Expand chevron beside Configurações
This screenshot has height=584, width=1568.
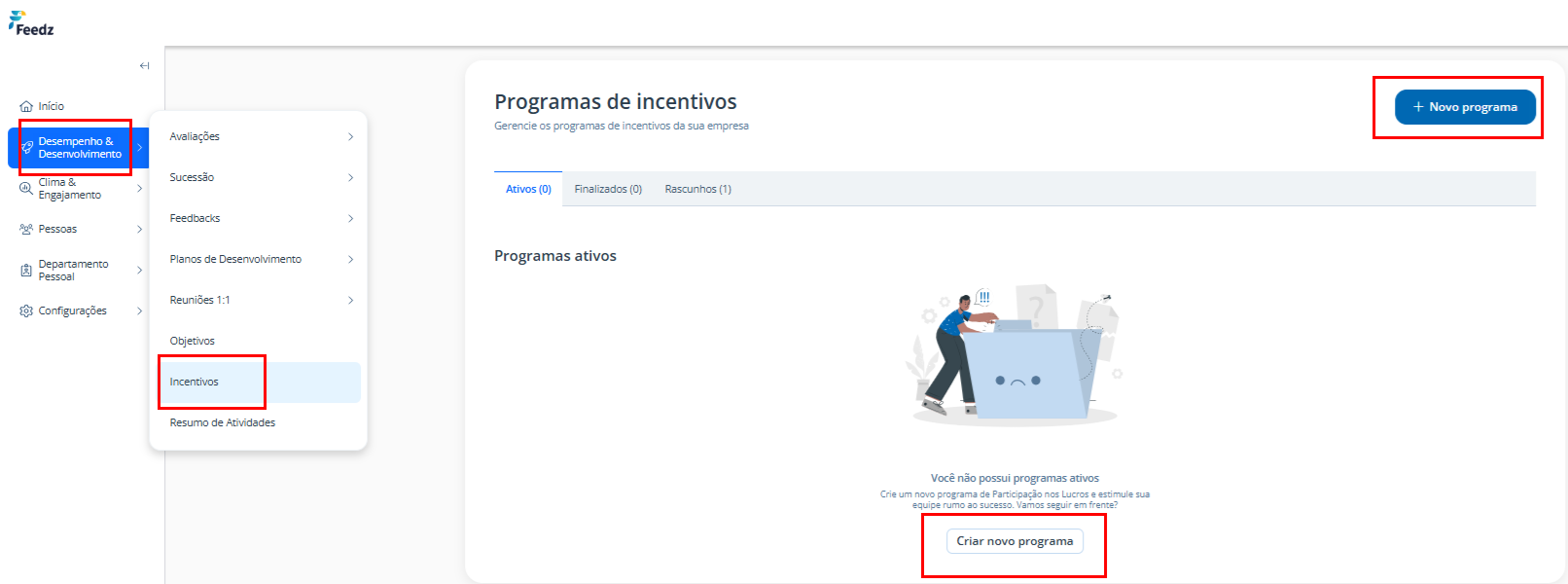pyautogui.click(x=140, y=311)
